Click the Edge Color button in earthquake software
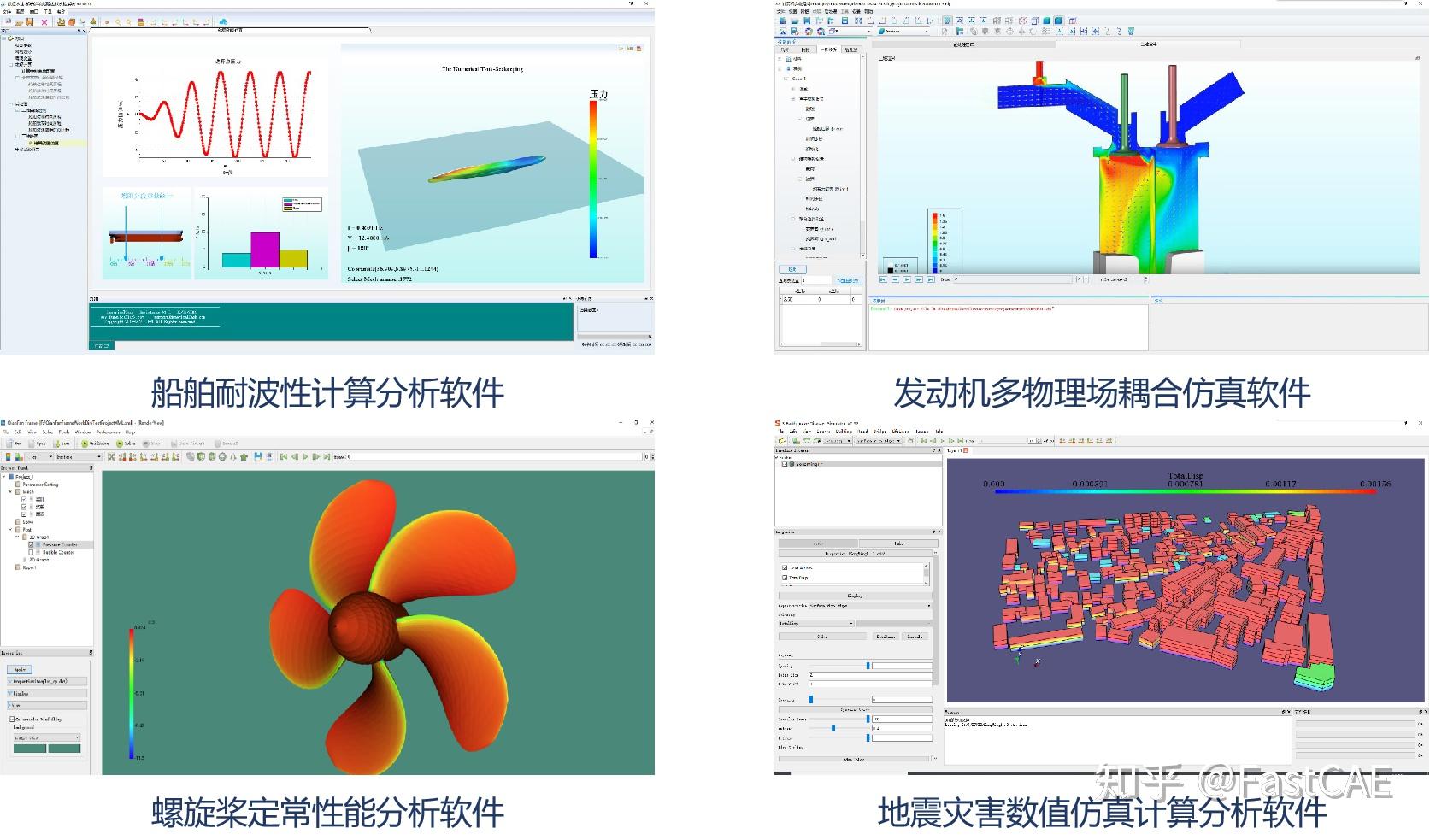The height and width of the screenshot is (840, 1430). click(x=886, y=637)
